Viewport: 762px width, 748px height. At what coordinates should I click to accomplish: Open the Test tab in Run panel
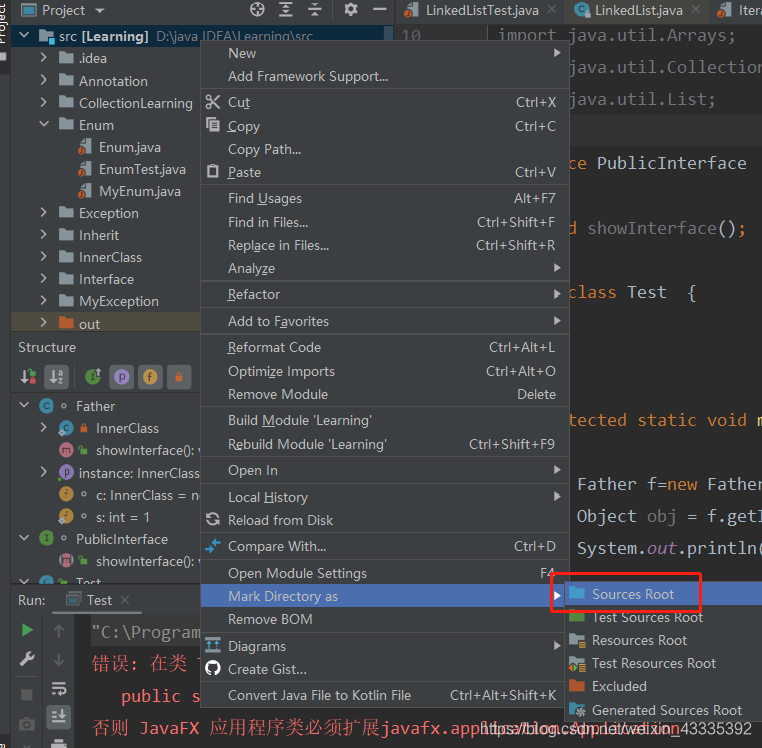[98, 600]
